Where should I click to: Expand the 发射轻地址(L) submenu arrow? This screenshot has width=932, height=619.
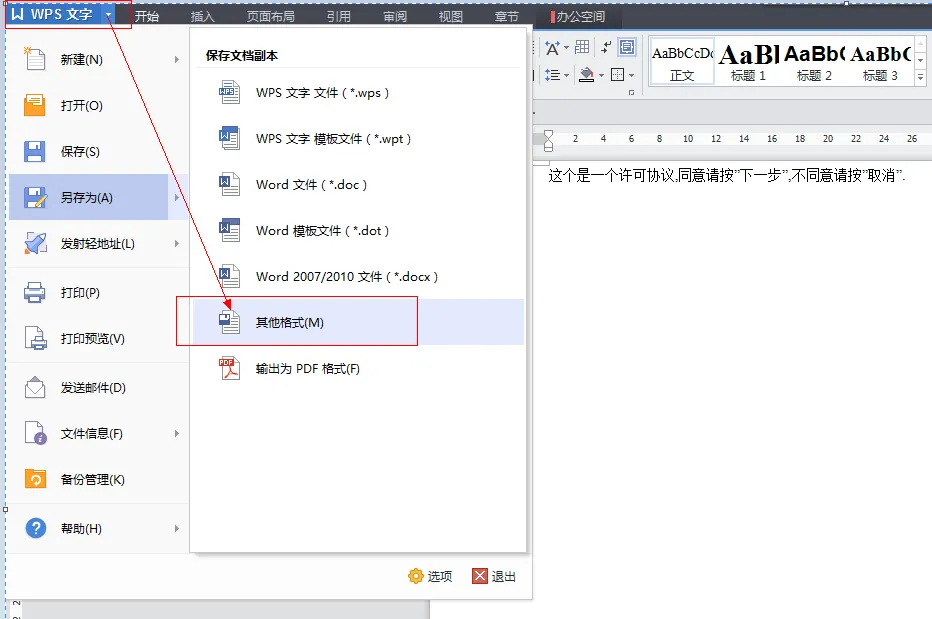[177, 243]
